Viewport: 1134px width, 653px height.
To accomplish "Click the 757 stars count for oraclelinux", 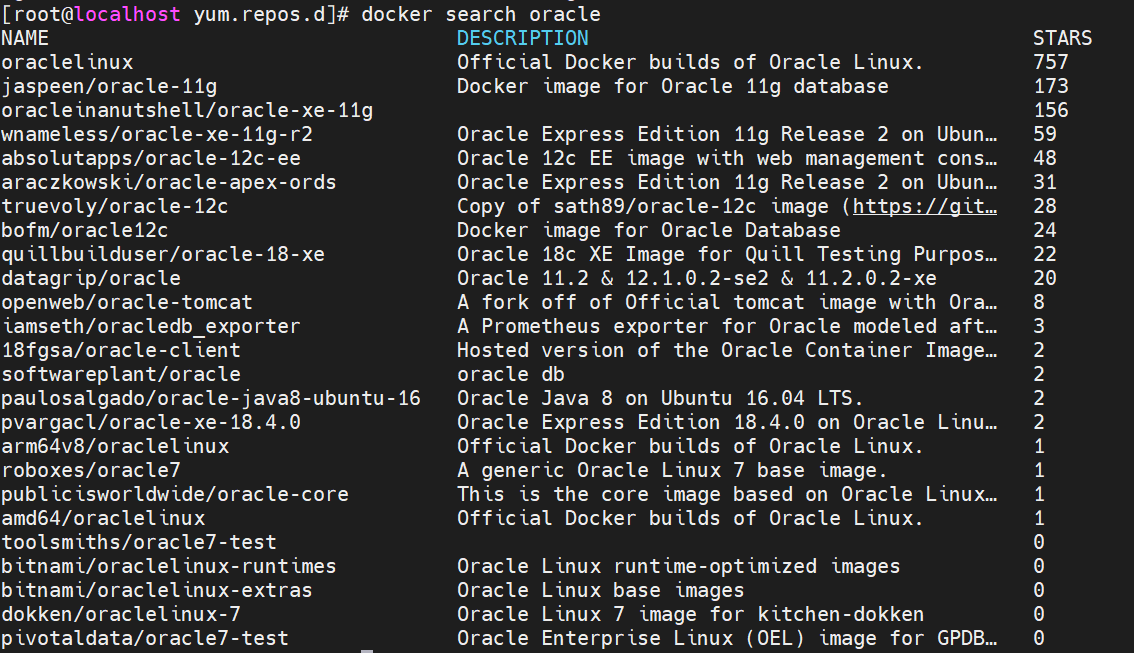I will [x=1050, y=63].
